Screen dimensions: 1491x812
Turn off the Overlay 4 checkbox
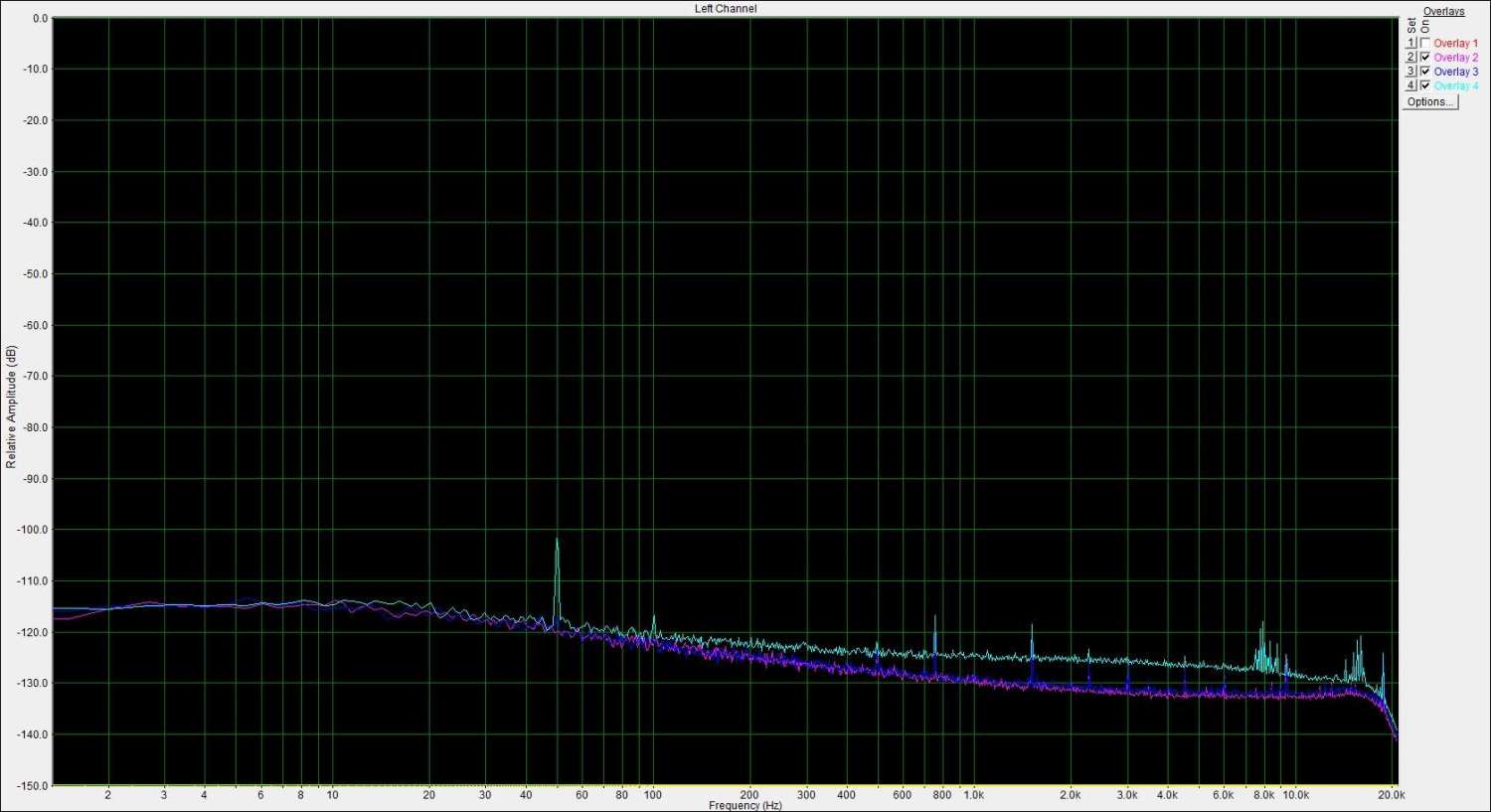tap(1425, 85)
